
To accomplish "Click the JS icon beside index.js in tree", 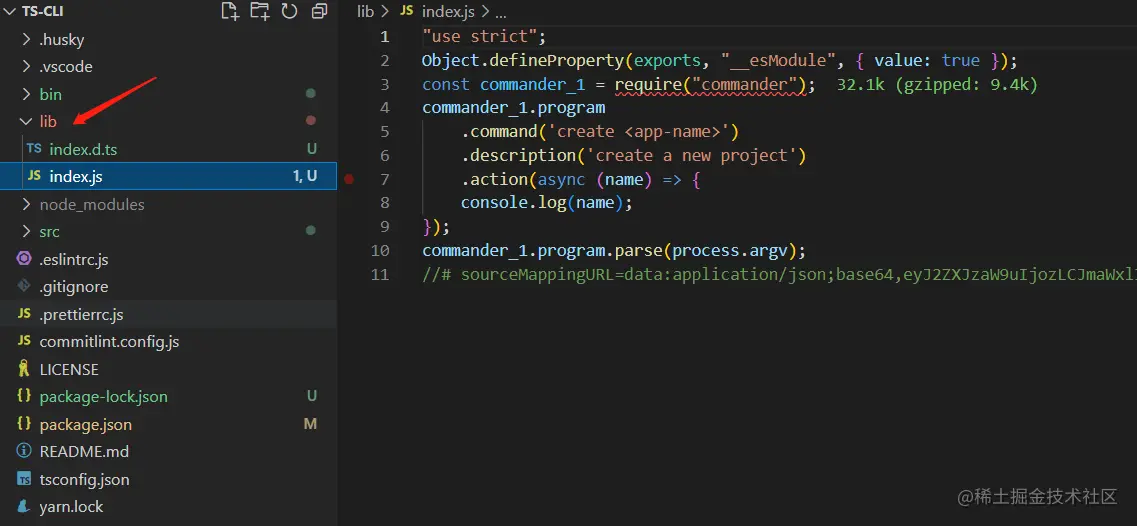I will click(x=34, y=176).
